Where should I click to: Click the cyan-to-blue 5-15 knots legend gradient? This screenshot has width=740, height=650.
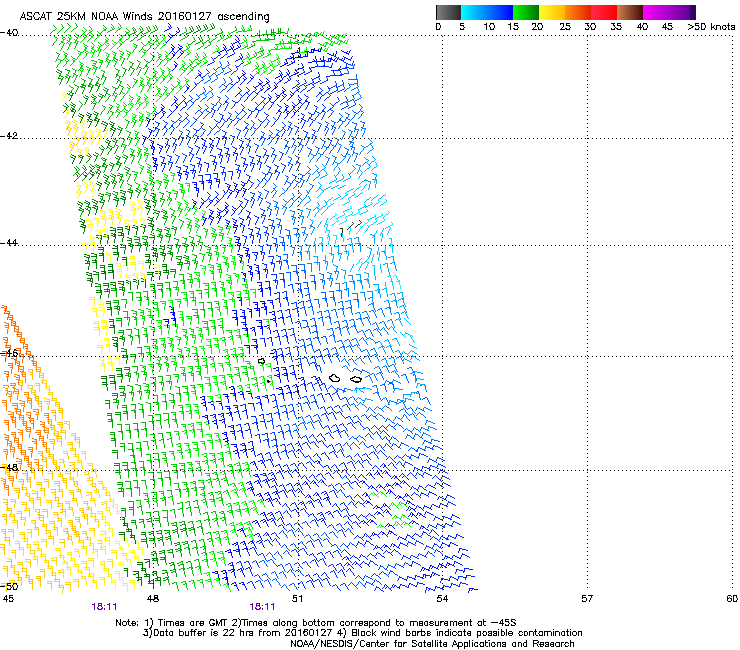coord(486,12)
